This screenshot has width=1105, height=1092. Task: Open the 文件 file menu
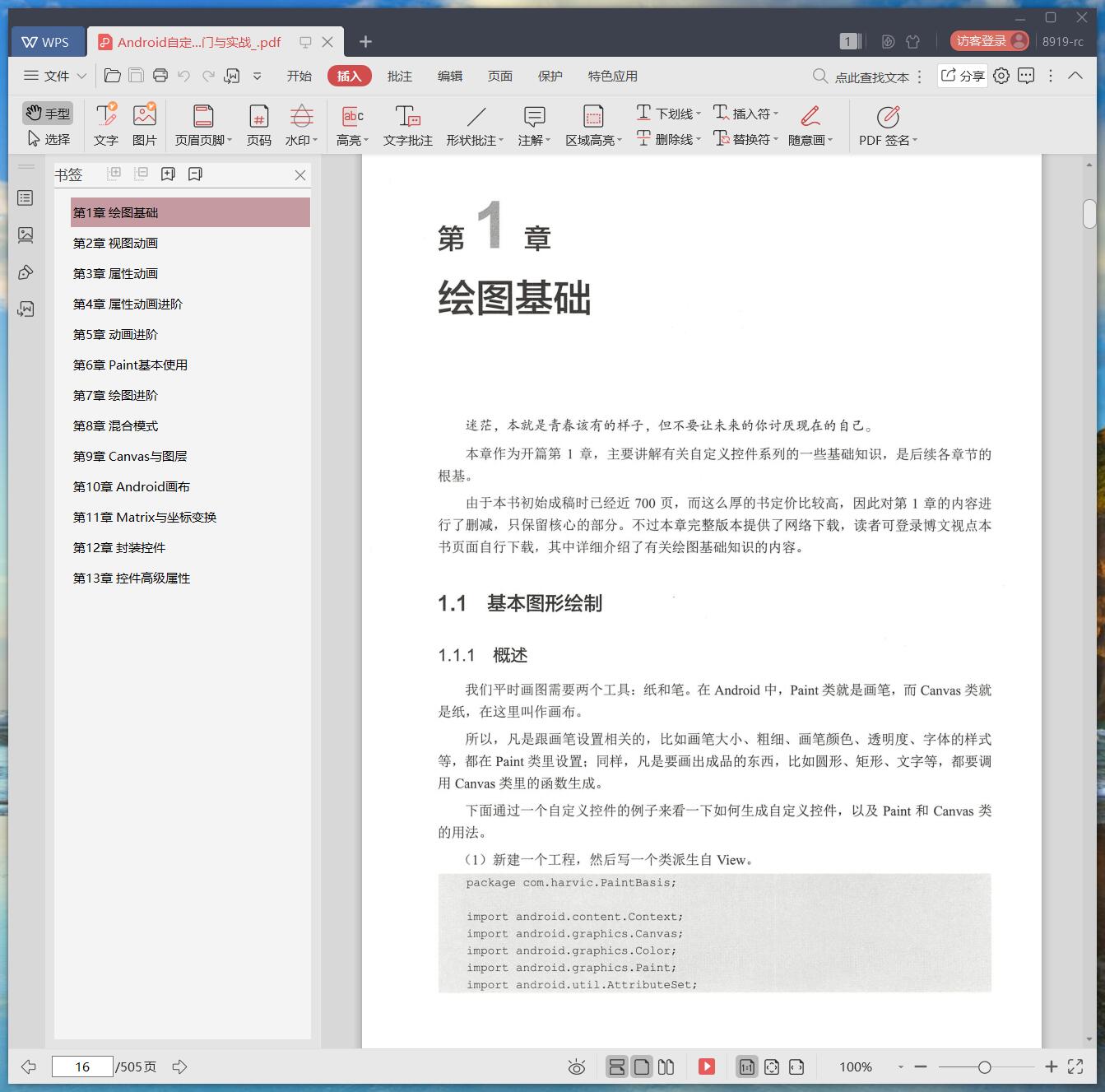click(x=54, y=76)
